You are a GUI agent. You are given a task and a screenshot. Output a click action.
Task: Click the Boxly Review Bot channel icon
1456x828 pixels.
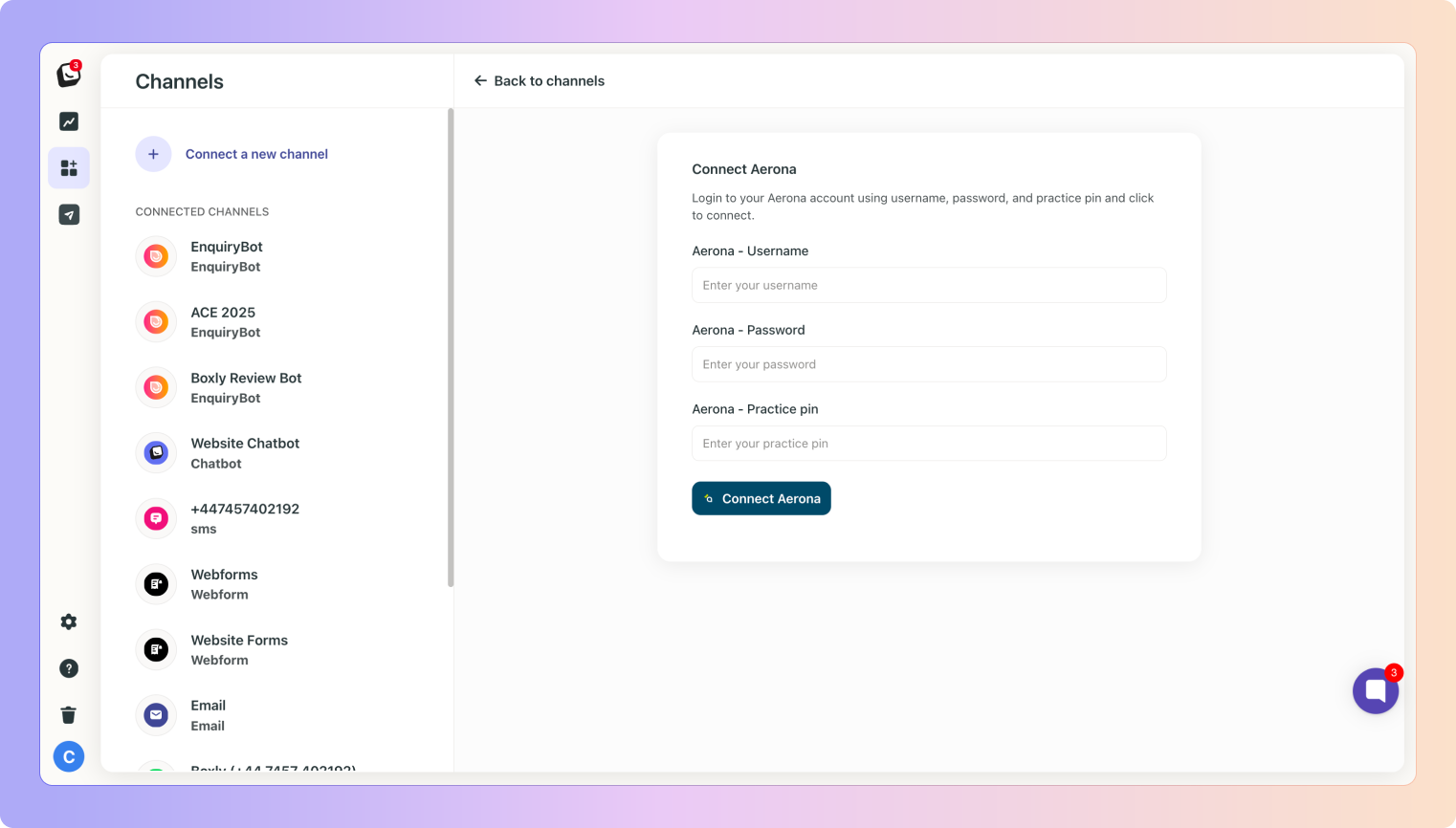156,387
